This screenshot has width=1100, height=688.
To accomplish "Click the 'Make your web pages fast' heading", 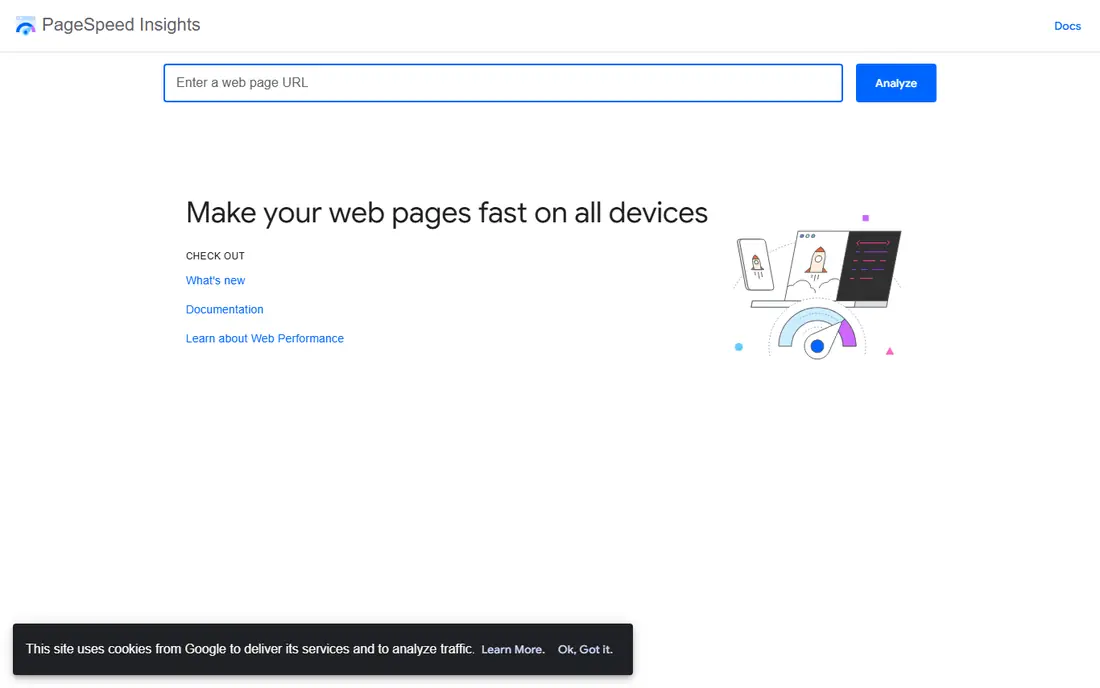I will [x=447, y=213].
